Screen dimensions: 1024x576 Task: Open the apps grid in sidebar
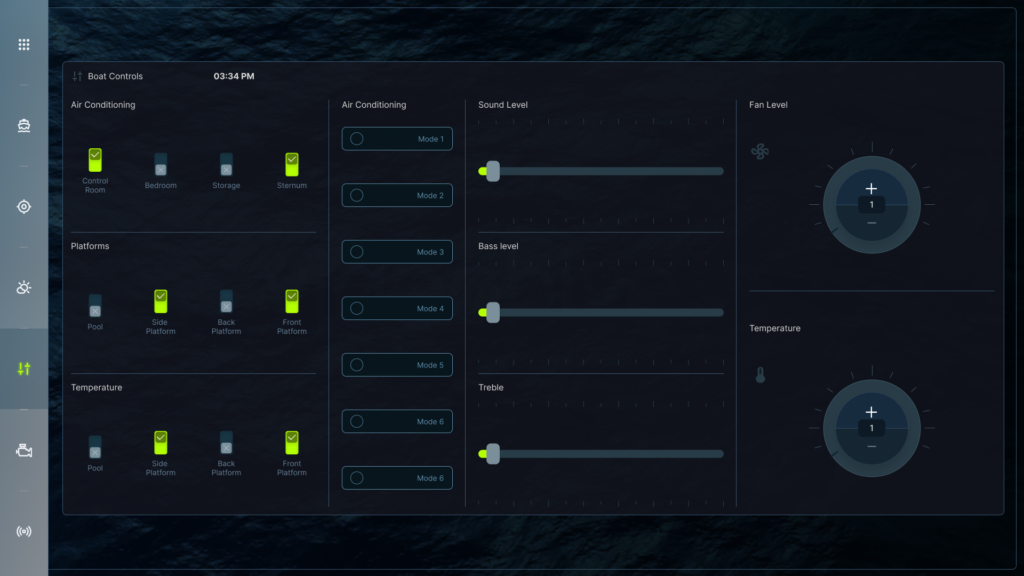[x=24, y=45]
